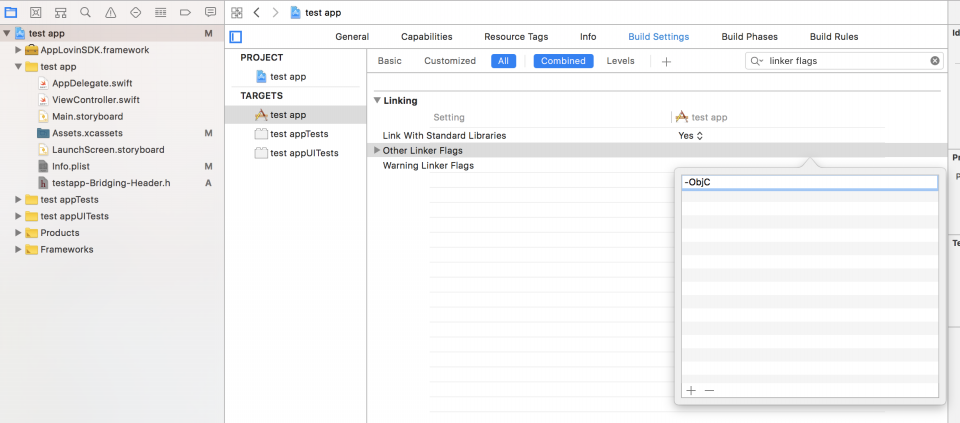
Task: Open the Breakpoint navigator icon
Action: coord(186,12)
